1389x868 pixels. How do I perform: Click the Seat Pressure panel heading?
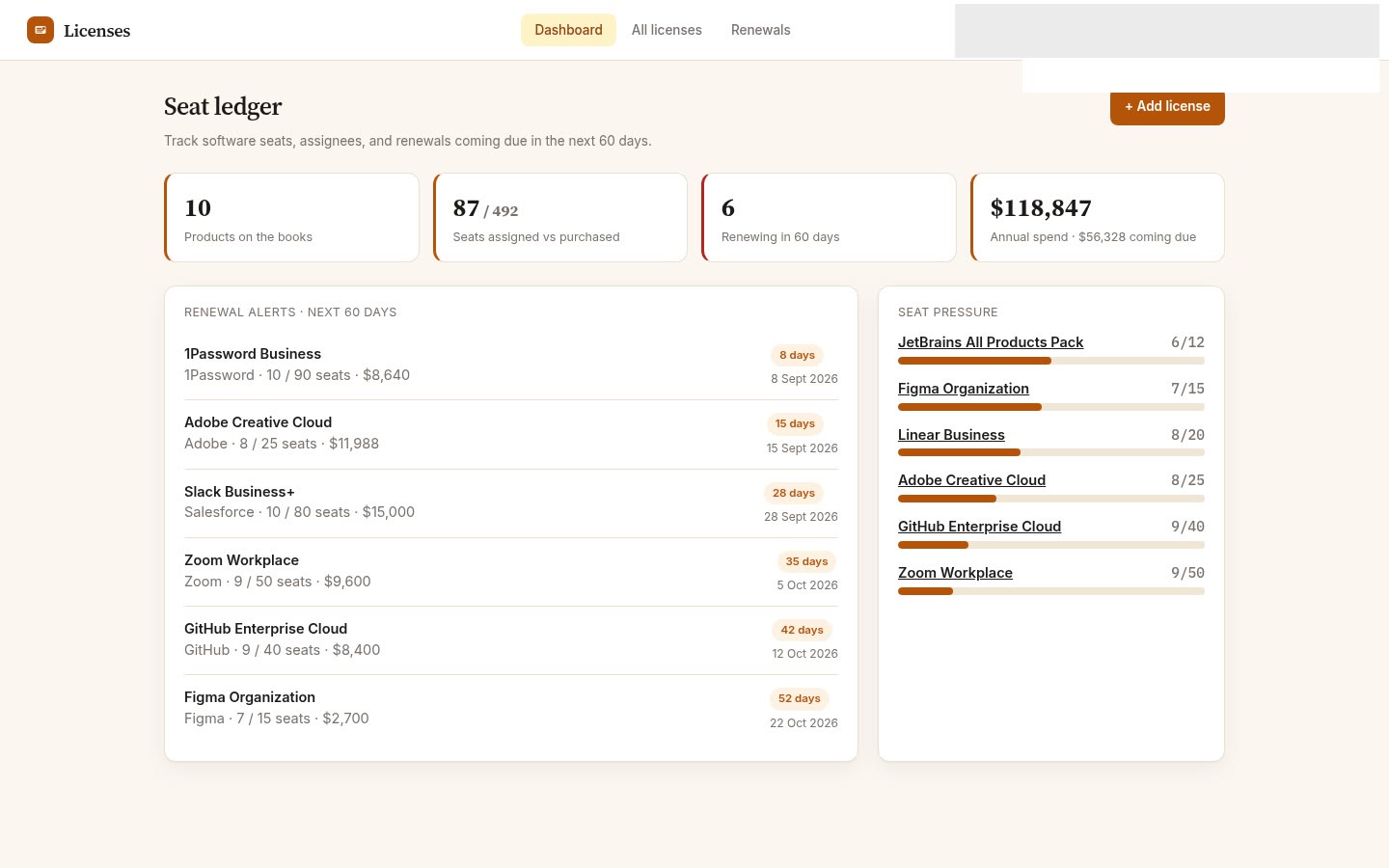(x=948, y=312)
